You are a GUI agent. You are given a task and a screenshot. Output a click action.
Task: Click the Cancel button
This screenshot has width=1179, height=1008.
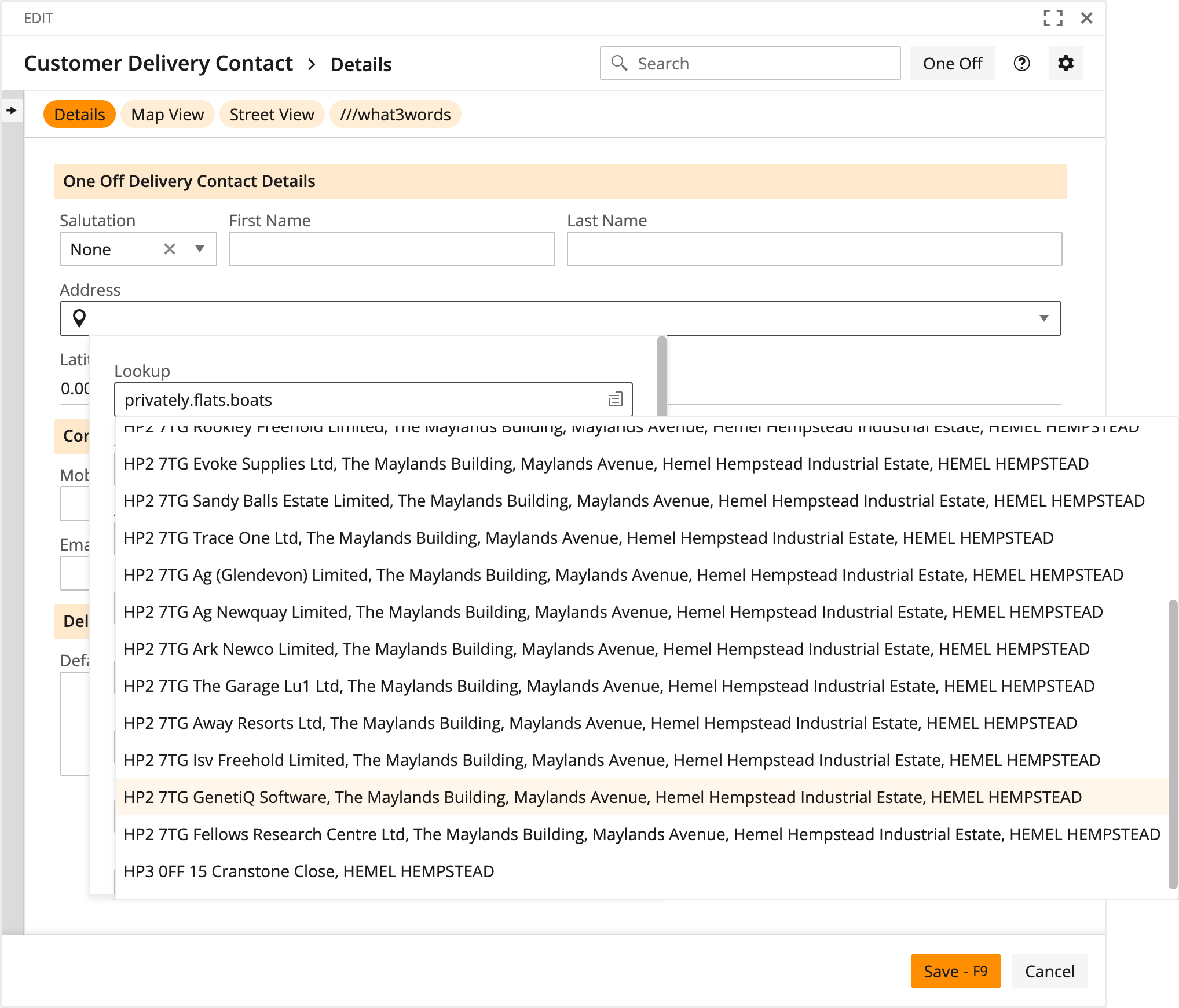pyautogui.click(x=1049, y=971)
